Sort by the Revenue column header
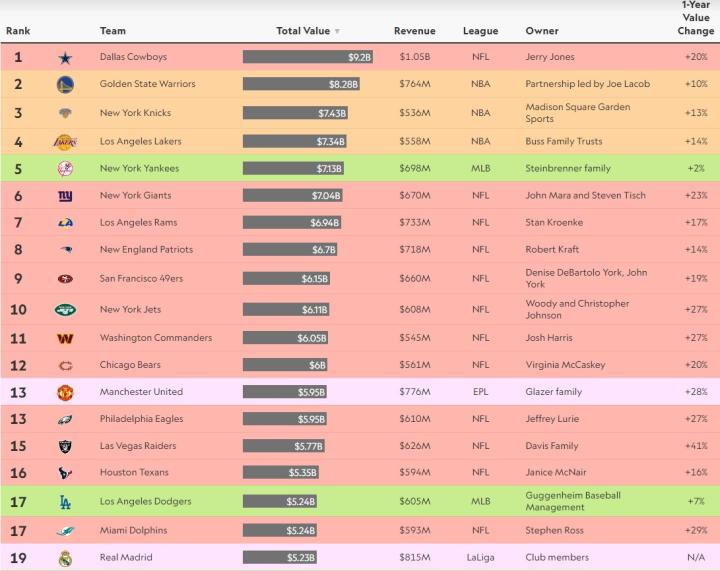This screenshot has width=720, height=571. pyautogui.click(x=414, y=31)
